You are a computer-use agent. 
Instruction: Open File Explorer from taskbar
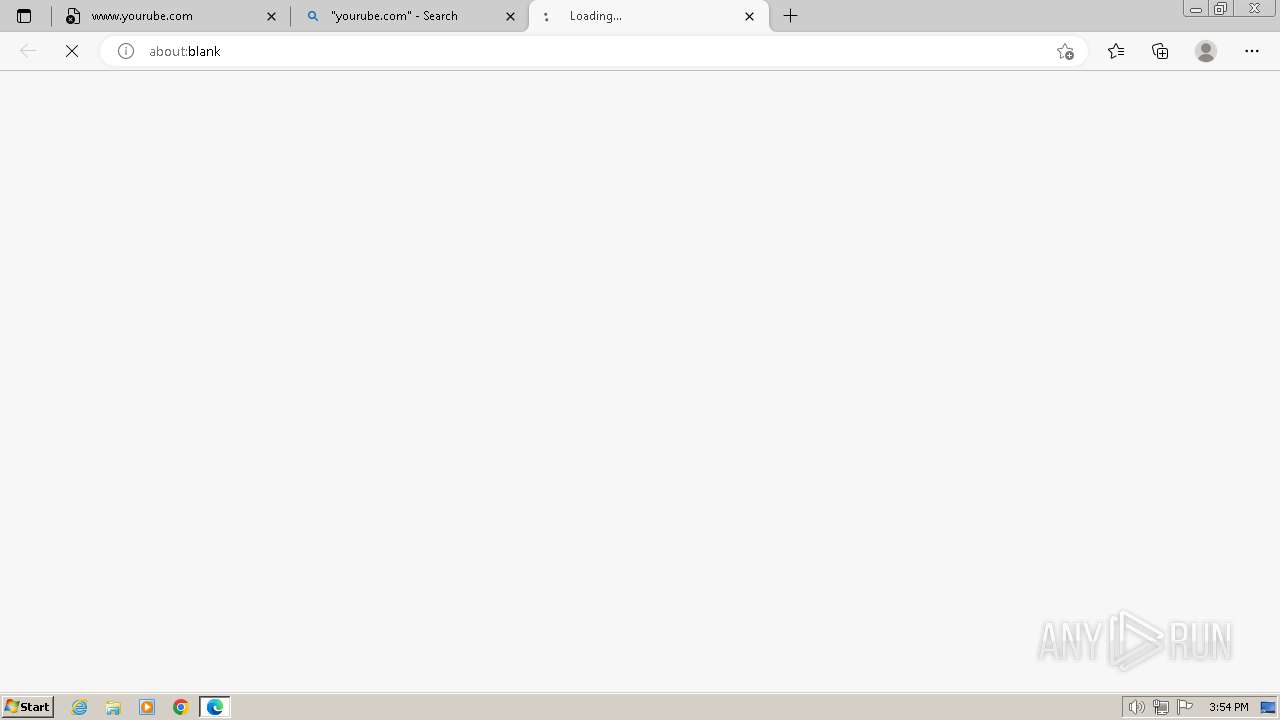(x=113, y=707)
